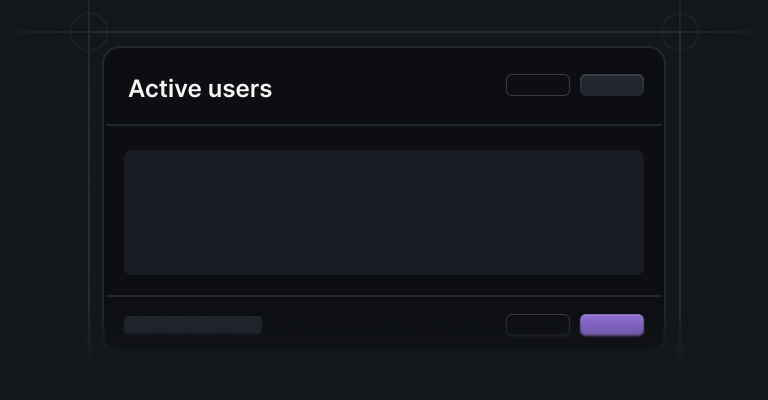
Task: Click empty footer space between placeholder bar and buttons
Action: coord(384,325)
